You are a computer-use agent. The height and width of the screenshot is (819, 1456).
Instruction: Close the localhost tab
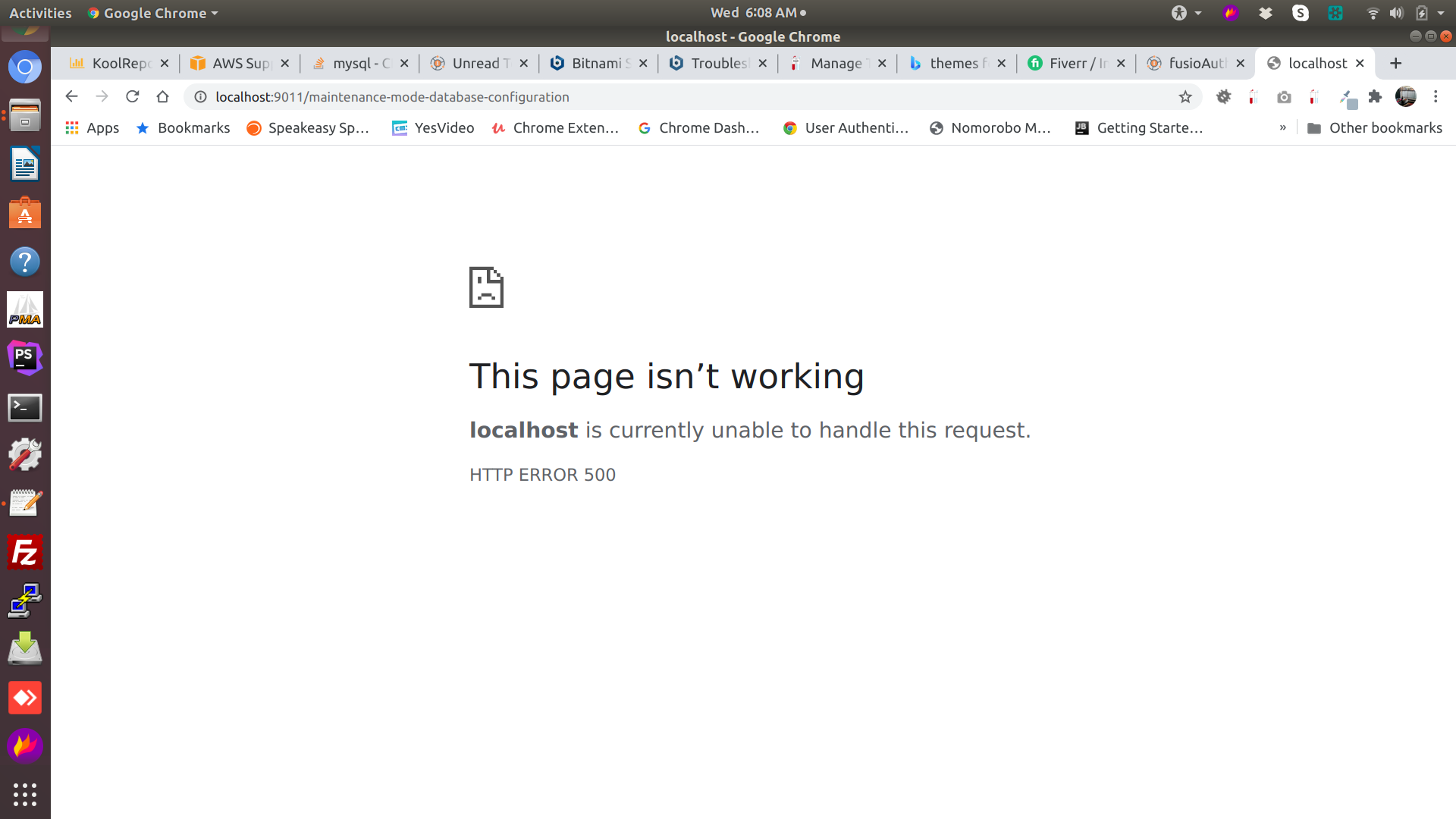click(x=1360, y=63)
